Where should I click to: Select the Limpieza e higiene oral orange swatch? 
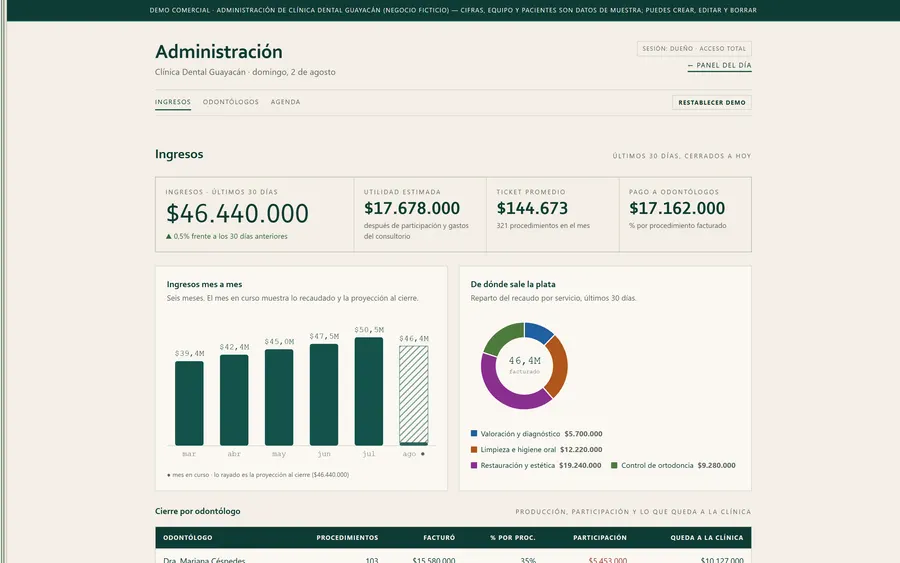[x=474, y=449]
